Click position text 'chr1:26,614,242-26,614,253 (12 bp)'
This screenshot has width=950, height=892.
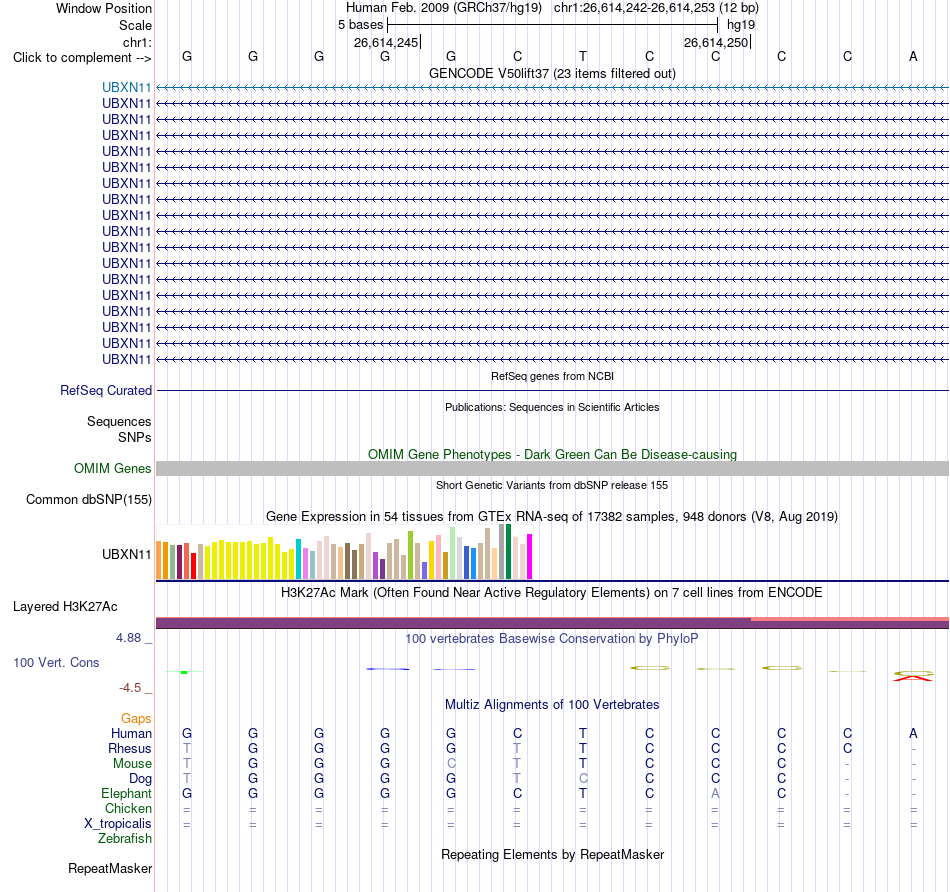pos(656,8)
